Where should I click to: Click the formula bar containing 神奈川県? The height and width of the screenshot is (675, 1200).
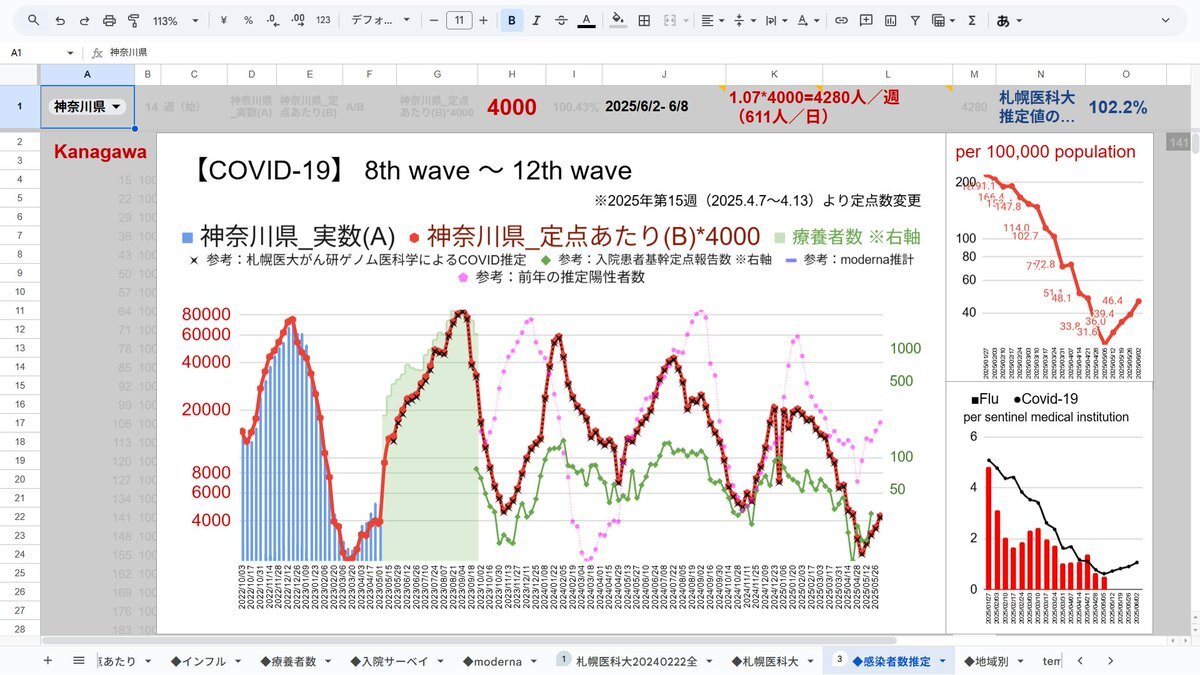(x=640, y=53)
